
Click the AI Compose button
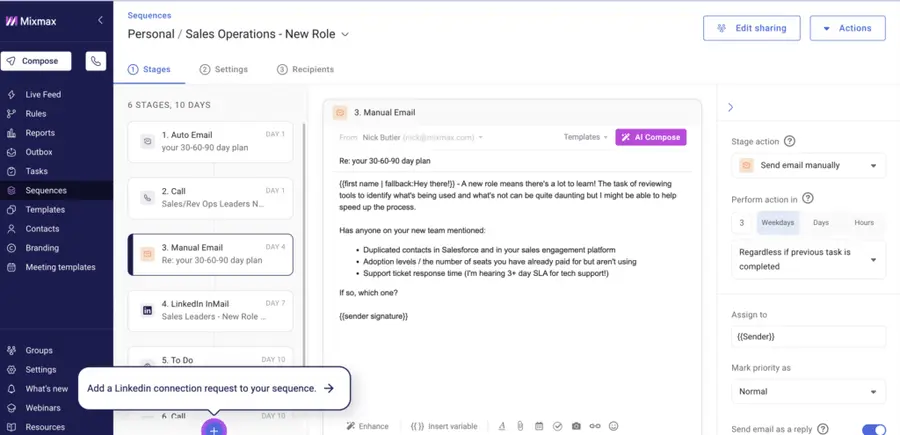(x=651, y=137)
